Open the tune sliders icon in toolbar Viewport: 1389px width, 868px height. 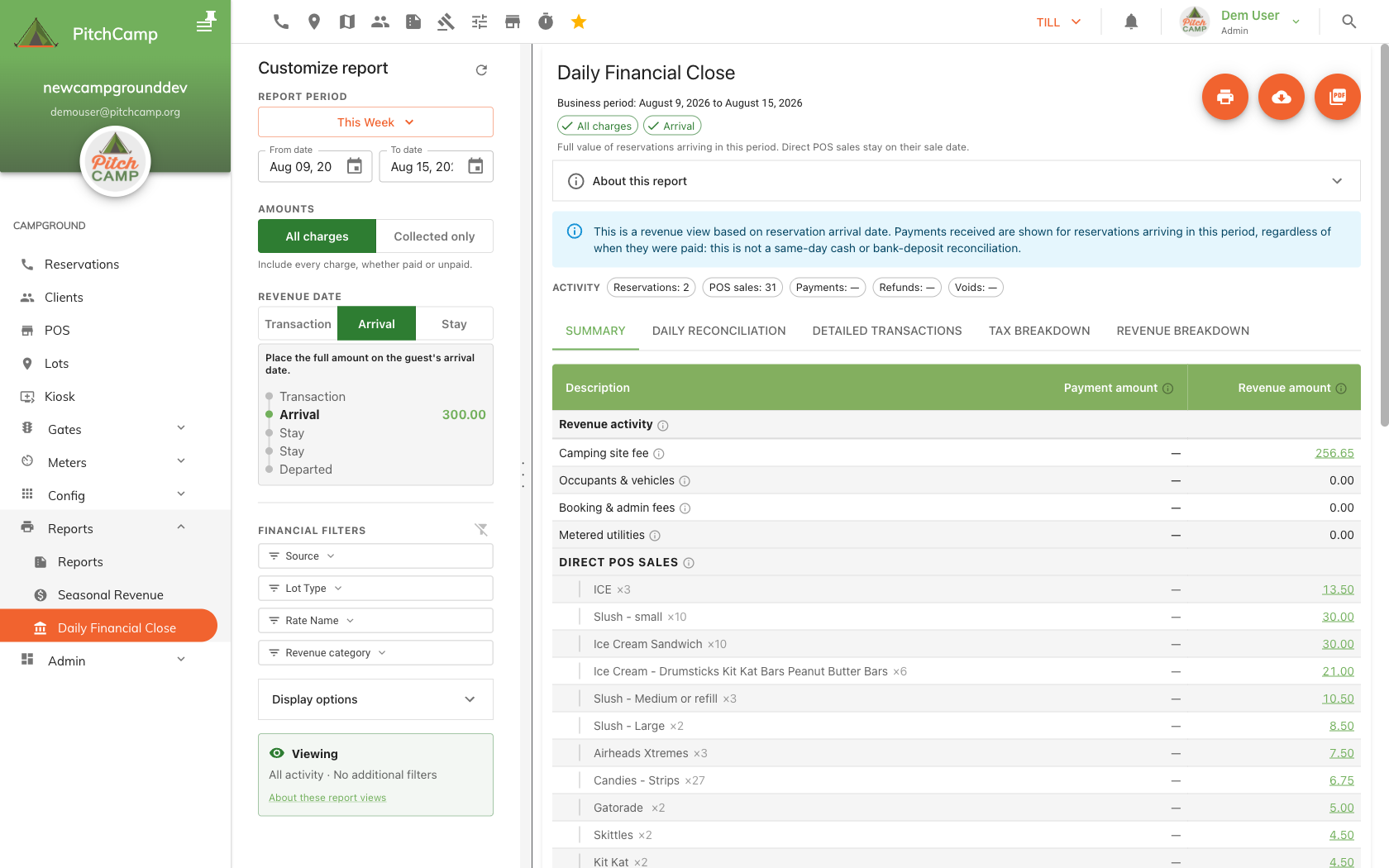click(x=480, y=21)
